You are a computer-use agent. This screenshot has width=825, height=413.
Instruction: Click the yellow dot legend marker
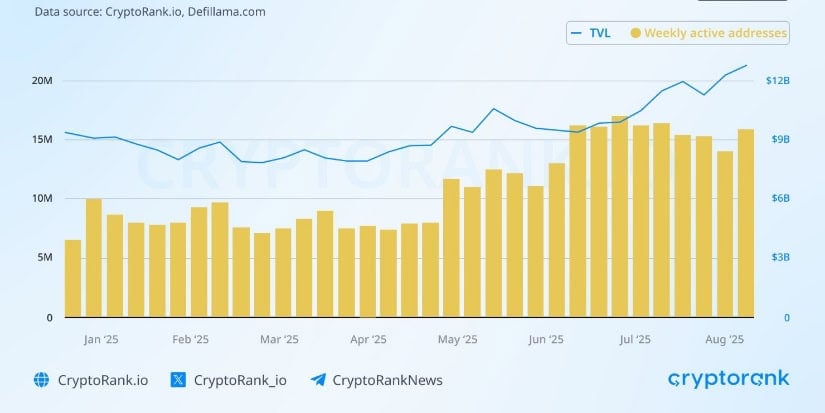(636, 33)
